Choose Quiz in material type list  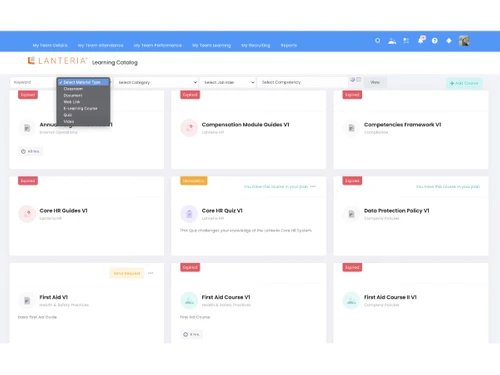tap(83, 115)
